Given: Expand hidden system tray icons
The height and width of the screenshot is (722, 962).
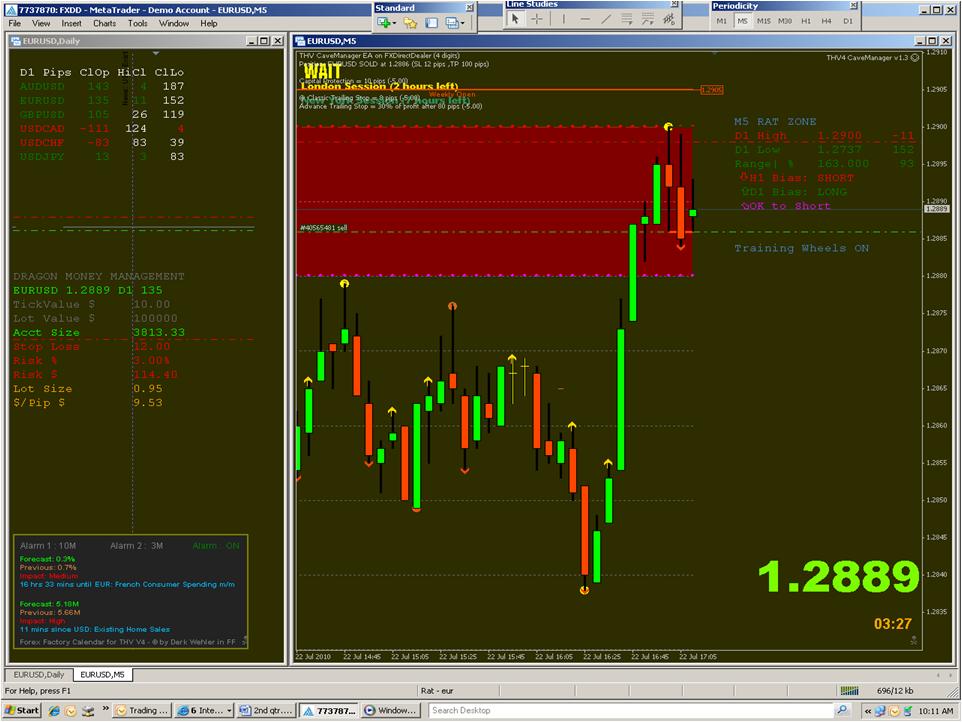Looking at the screenshot, I should click(868, 711).
